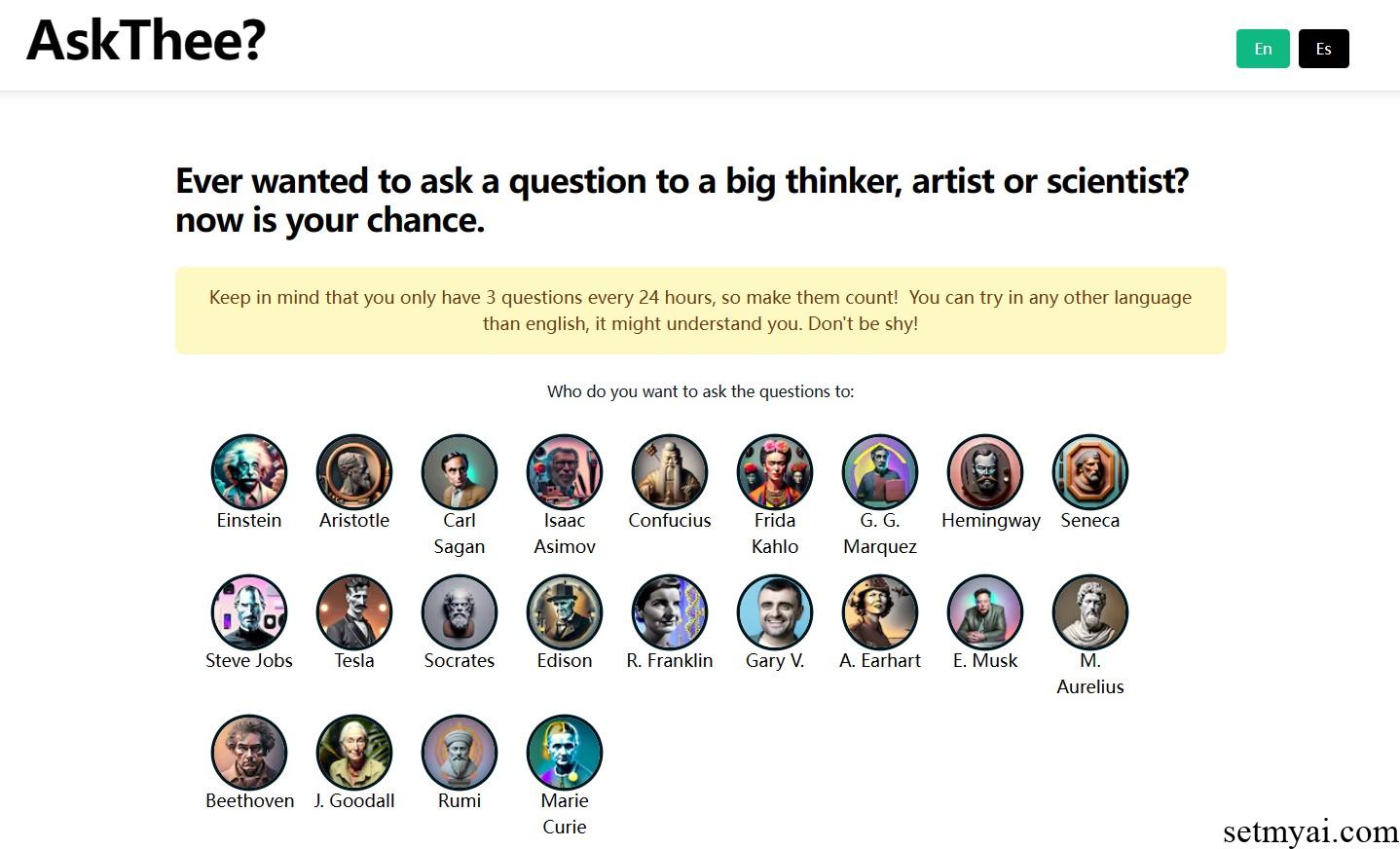Choose Aristotle's portrait
1400x849 pixels.
tap(354, 472)
